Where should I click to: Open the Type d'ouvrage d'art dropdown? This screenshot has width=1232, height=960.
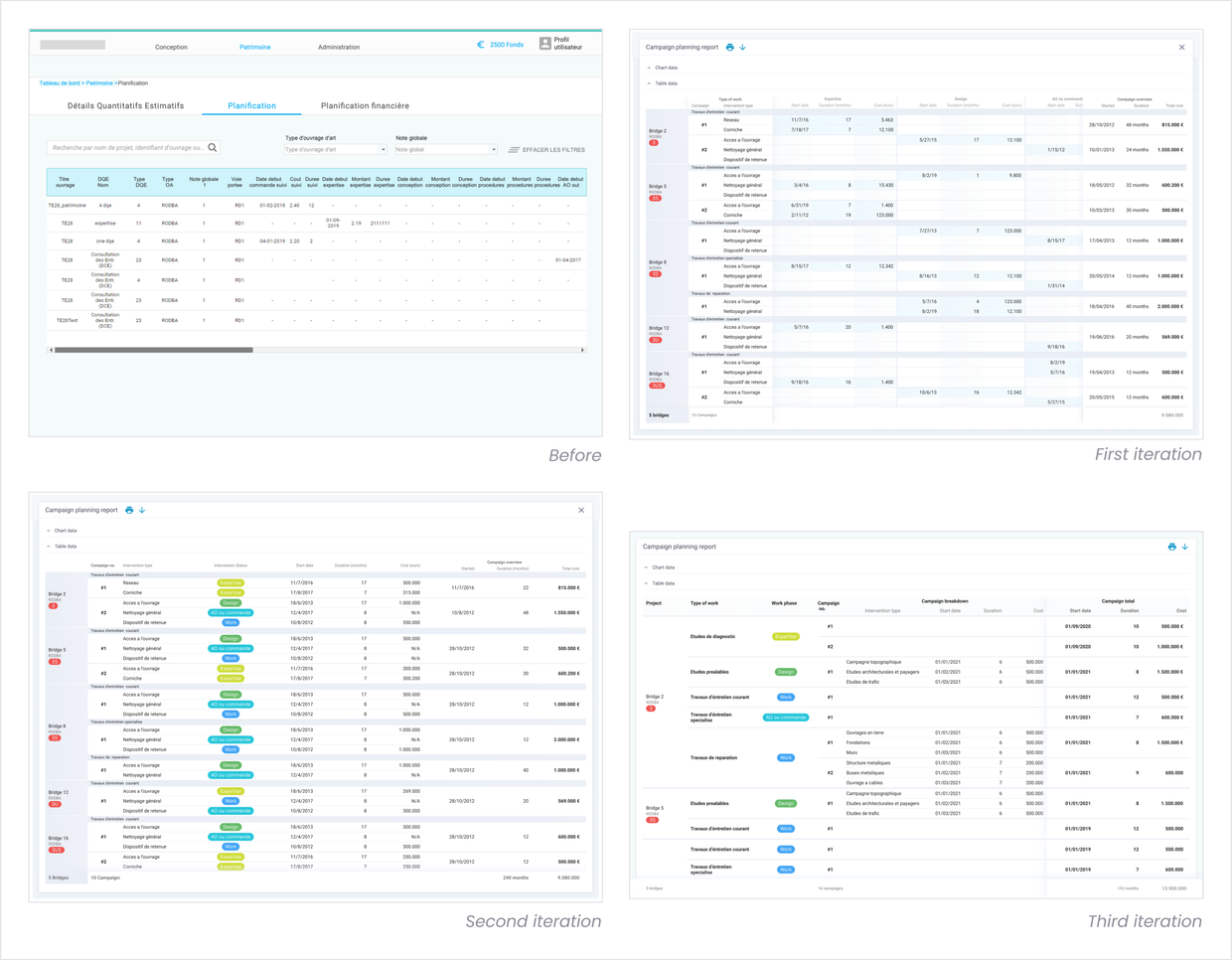pos(336,147)
